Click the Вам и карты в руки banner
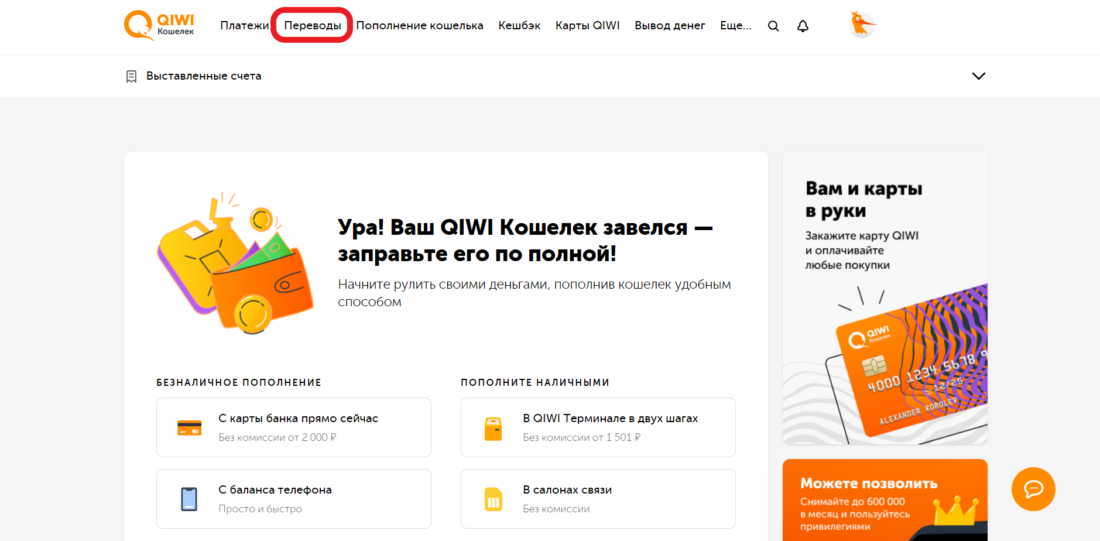Viewport: 1100px width, 541px height. click(x=884, y=298)
